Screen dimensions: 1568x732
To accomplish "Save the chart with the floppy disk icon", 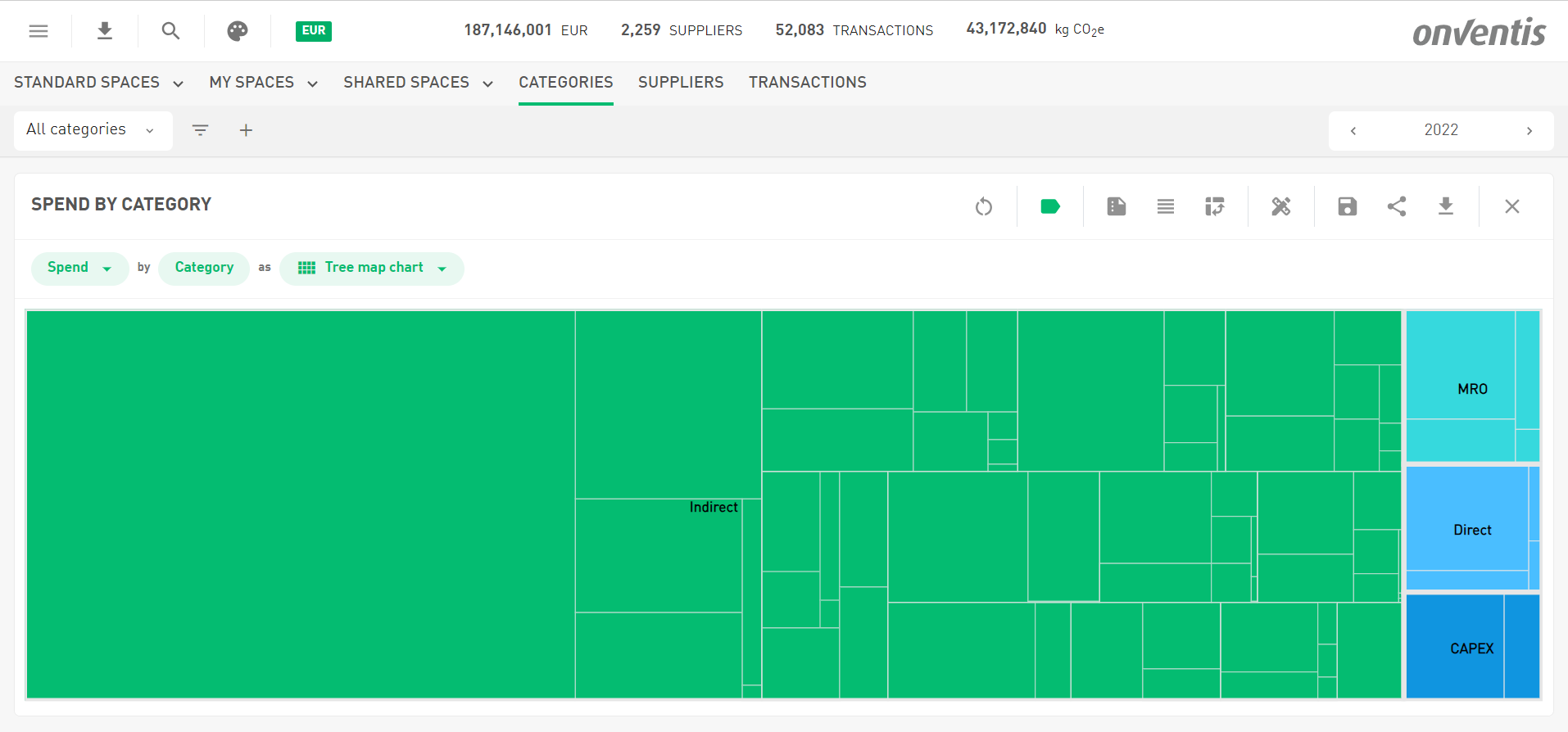I will tap(1348, 206).
